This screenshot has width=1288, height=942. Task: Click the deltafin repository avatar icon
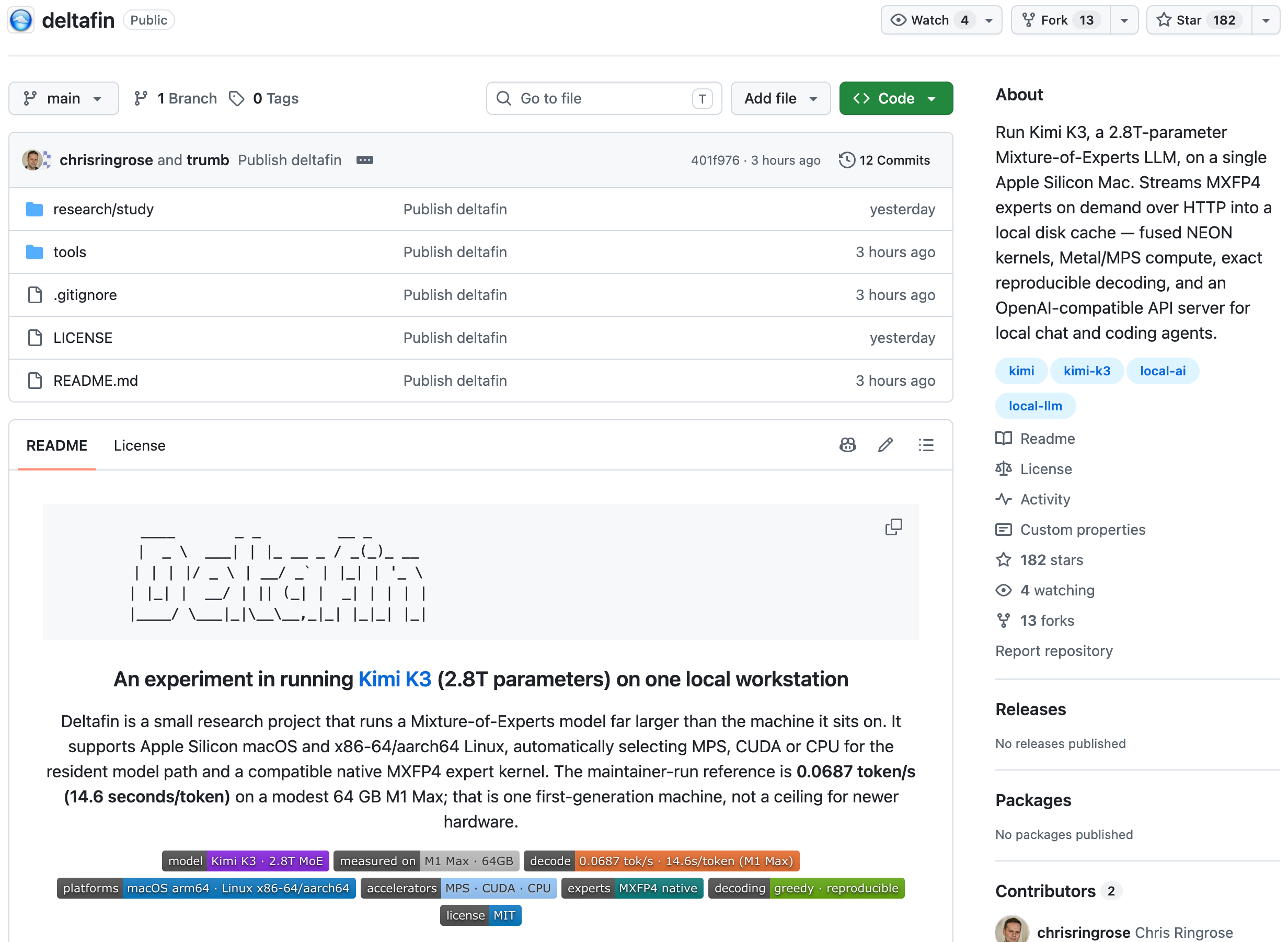(x=21, y=20)
